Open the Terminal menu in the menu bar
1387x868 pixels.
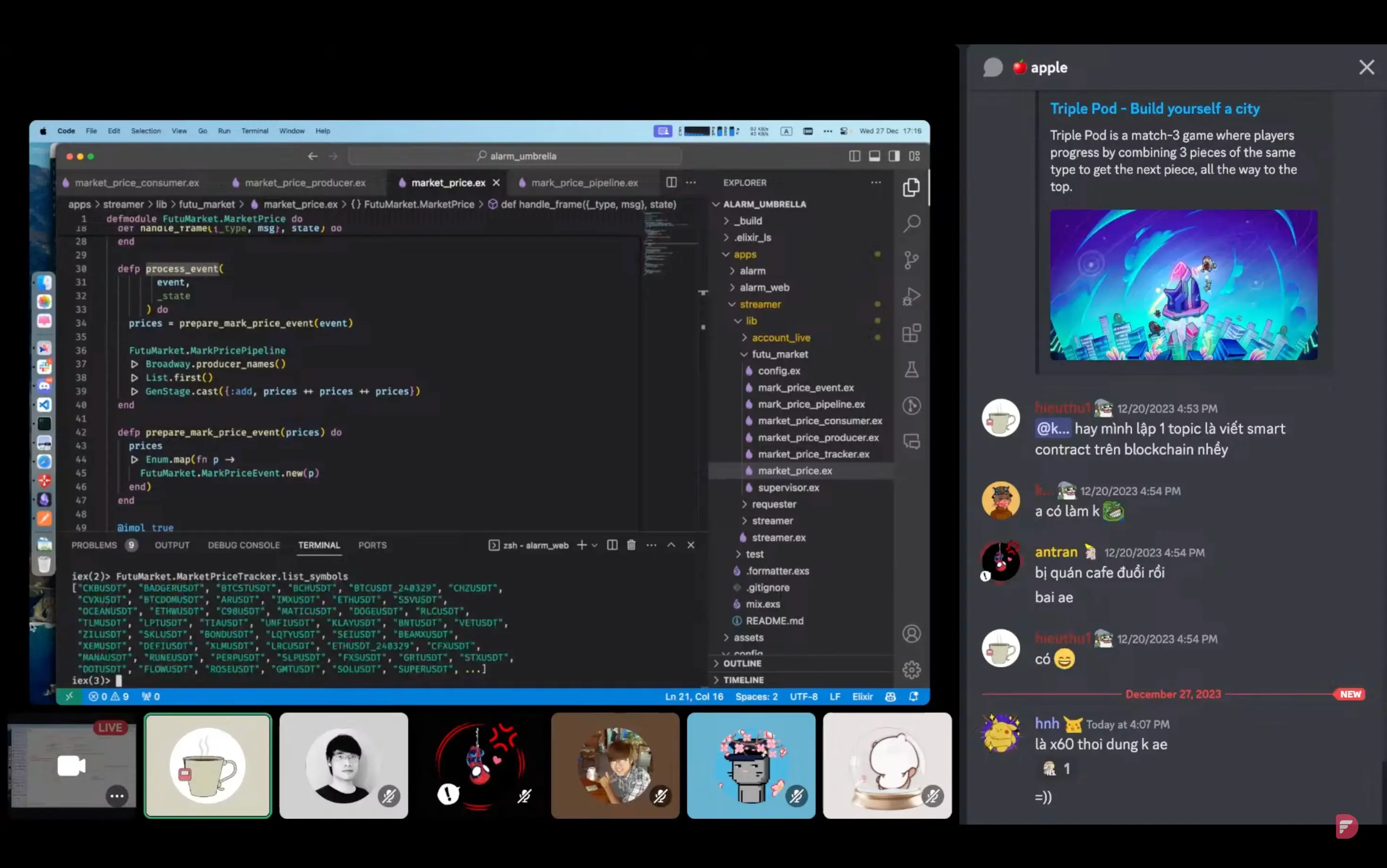[254, 131]
